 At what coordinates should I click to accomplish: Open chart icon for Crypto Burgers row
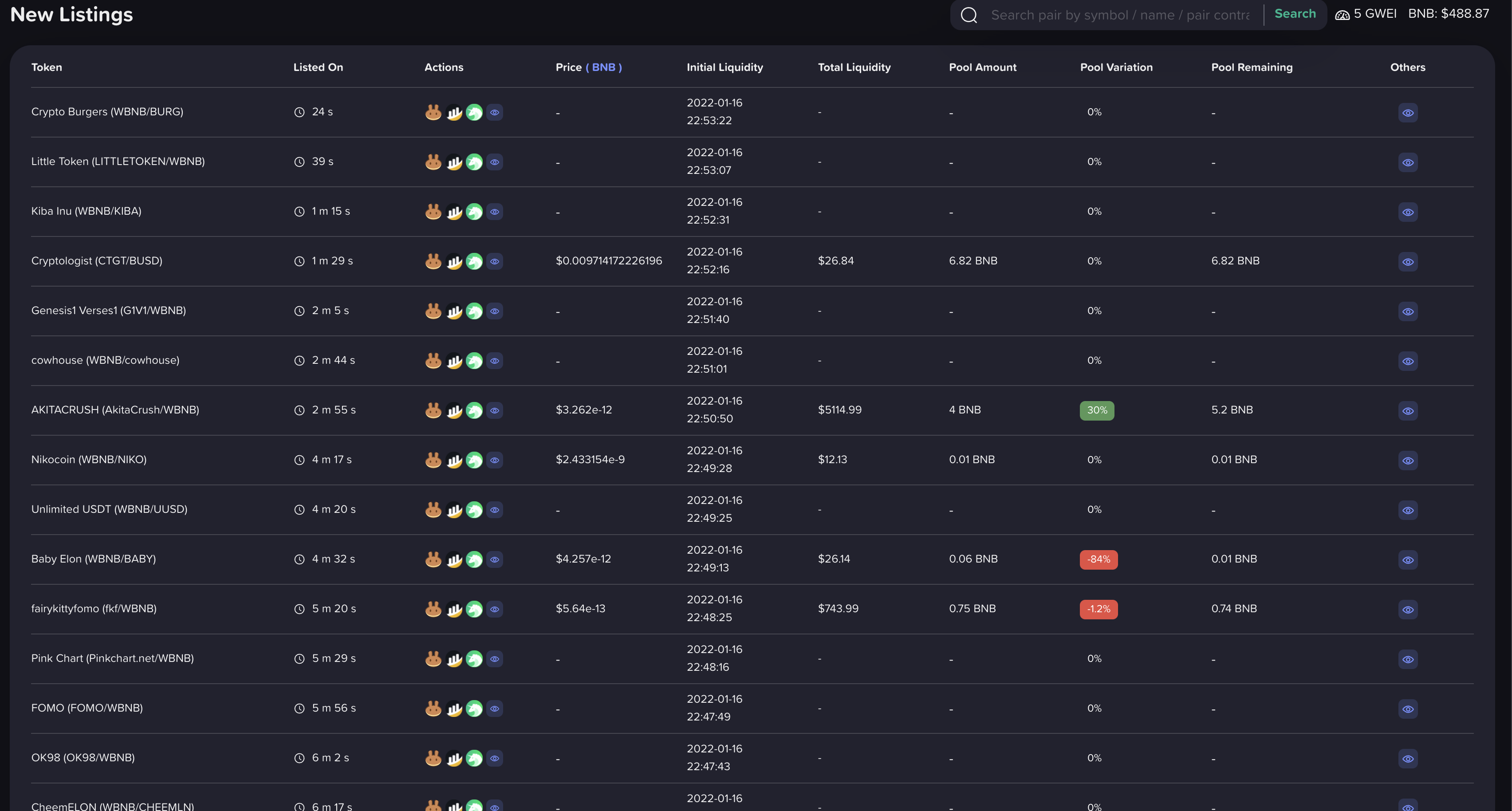(x=454, y=112)
